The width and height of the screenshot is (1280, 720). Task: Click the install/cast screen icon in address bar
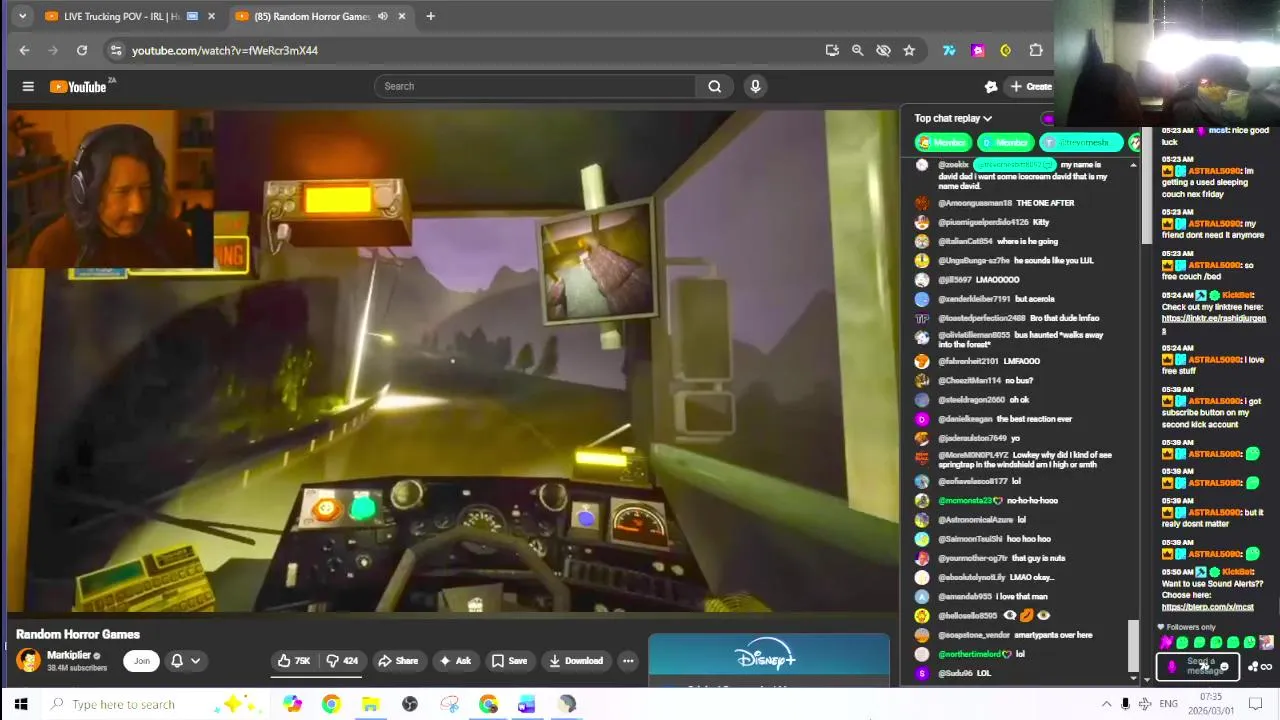[832, 50]
